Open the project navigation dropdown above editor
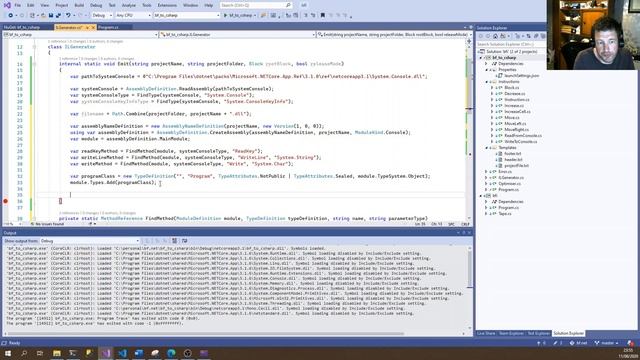640x360 pixels. pyautogui.click(x=80, y=35)
